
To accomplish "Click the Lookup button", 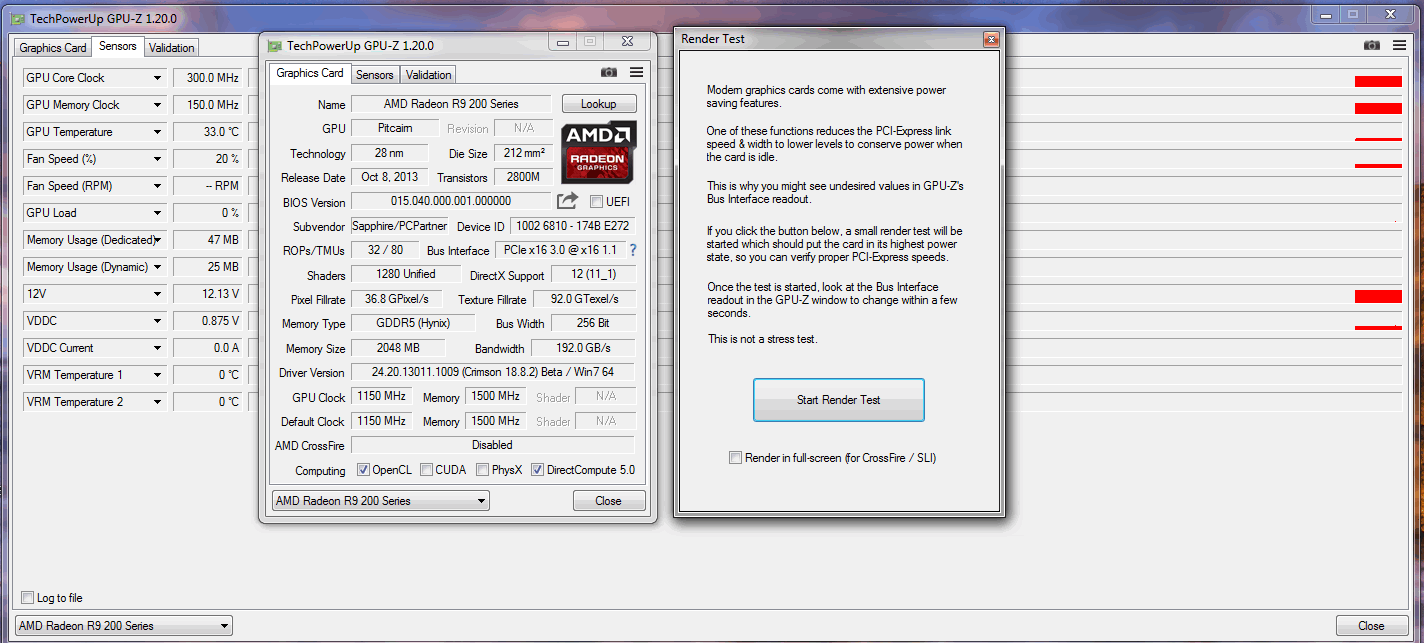I will click(599, 104).
